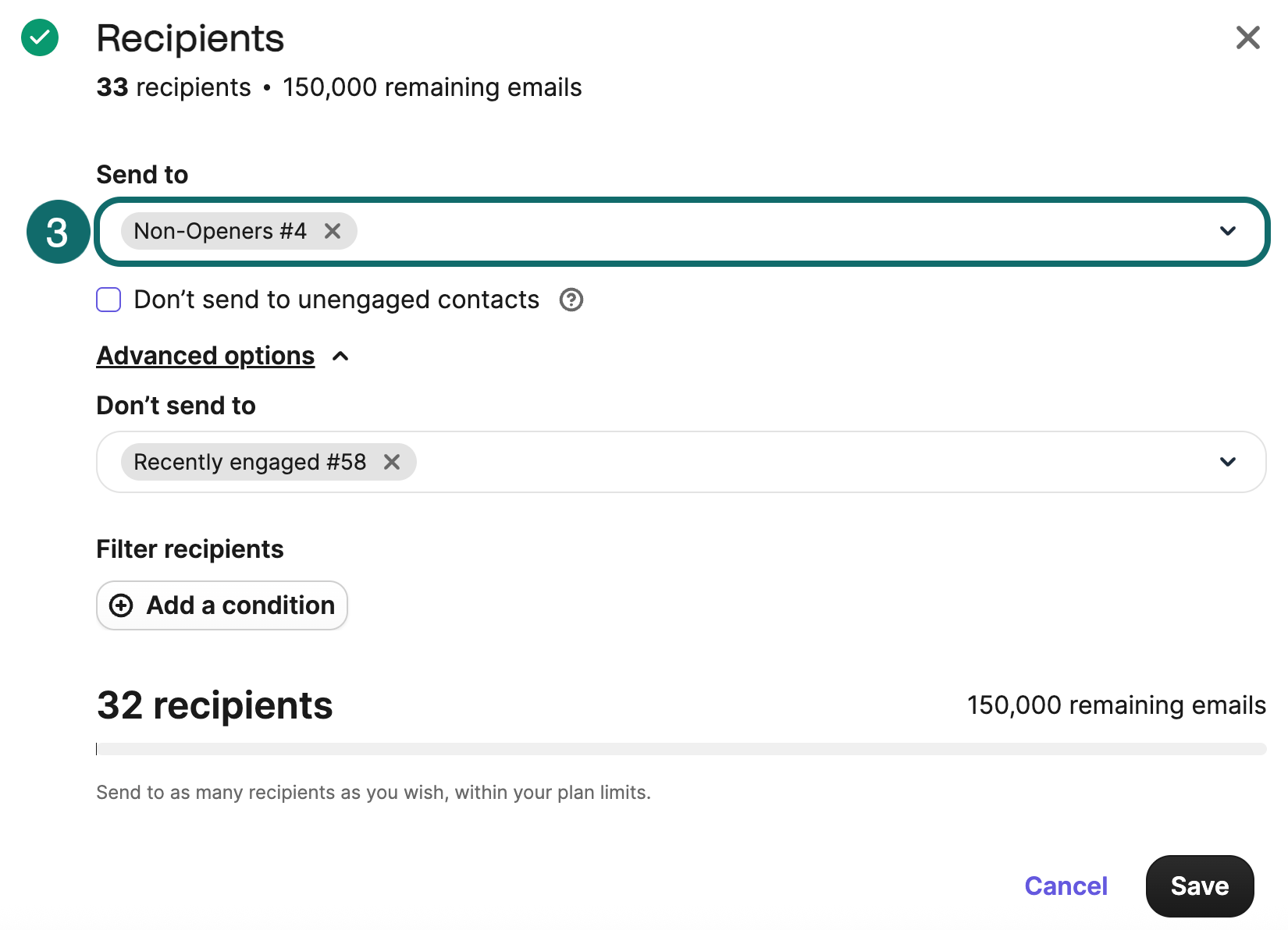Click help icon beside unengaged contacts

tap(571, 300)
